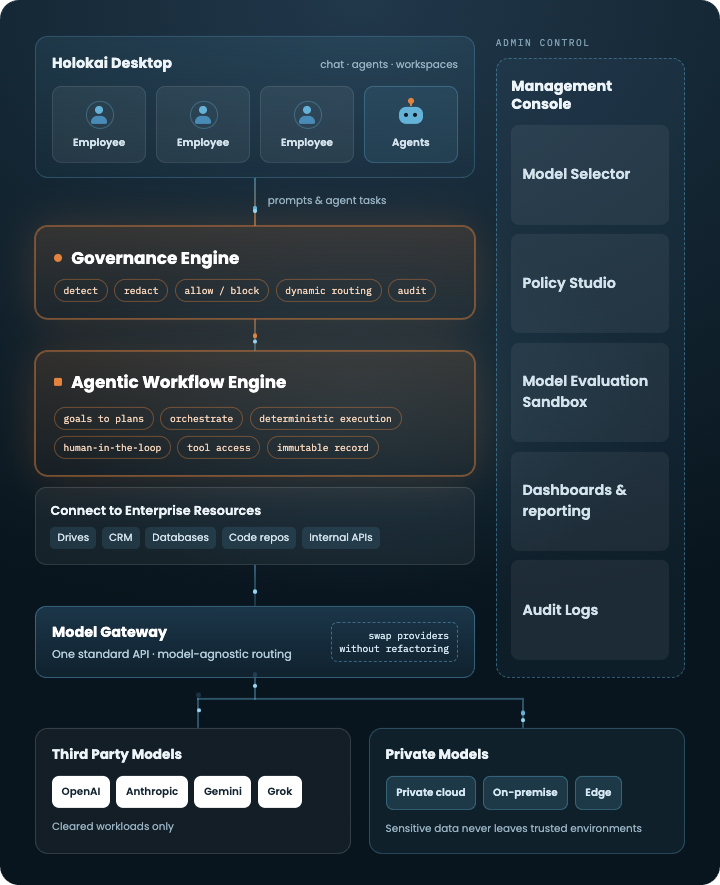Choose the Databases resource tag
The width and height of the screenshot is (720, 885).
tap(181, 537)
